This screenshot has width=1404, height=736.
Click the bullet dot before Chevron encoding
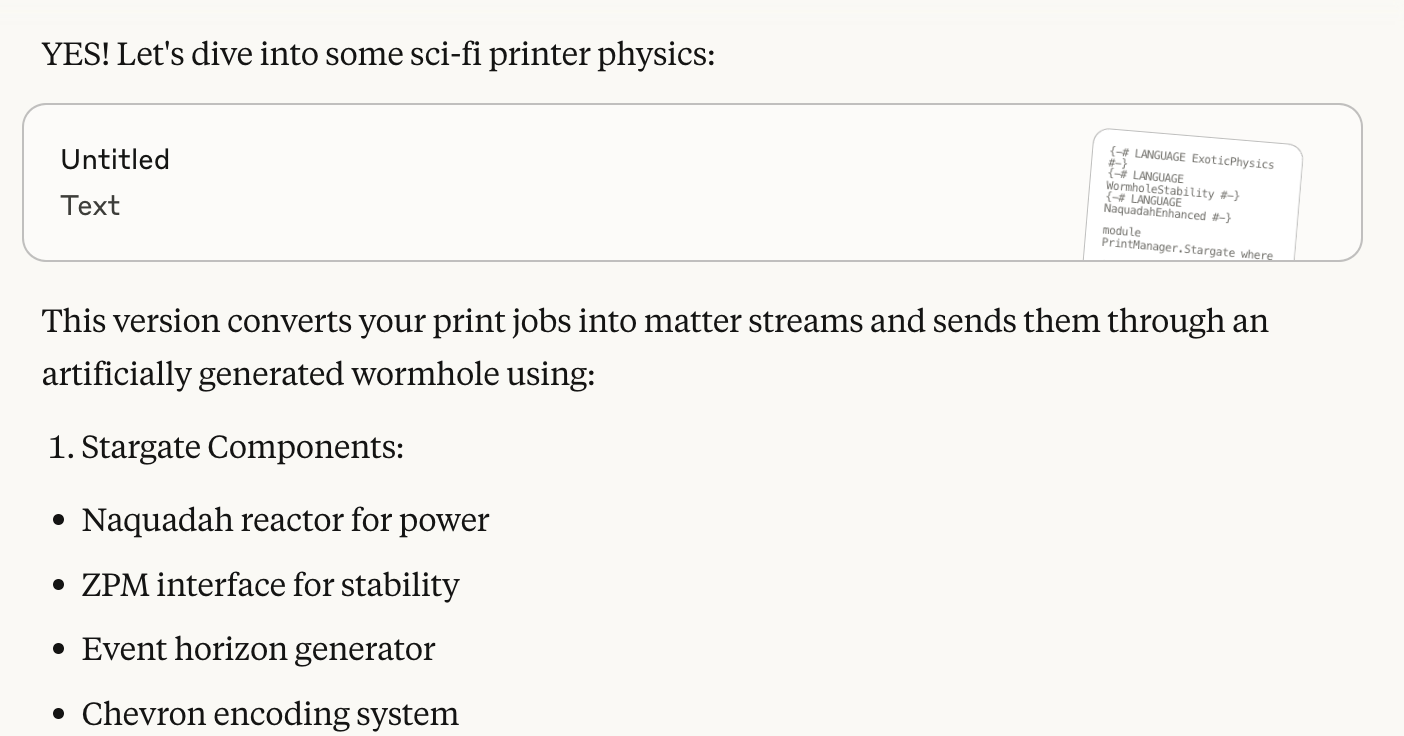tap(60, 715)
